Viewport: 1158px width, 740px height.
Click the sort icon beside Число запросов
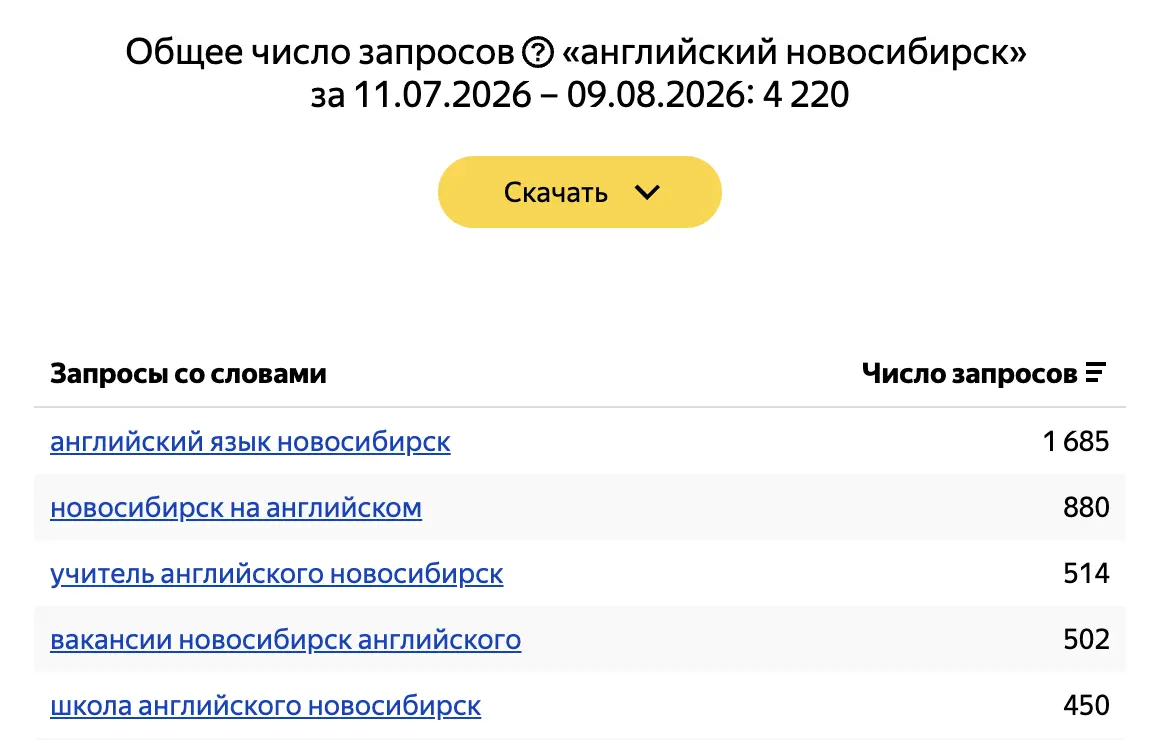[x=1095, y=373]
